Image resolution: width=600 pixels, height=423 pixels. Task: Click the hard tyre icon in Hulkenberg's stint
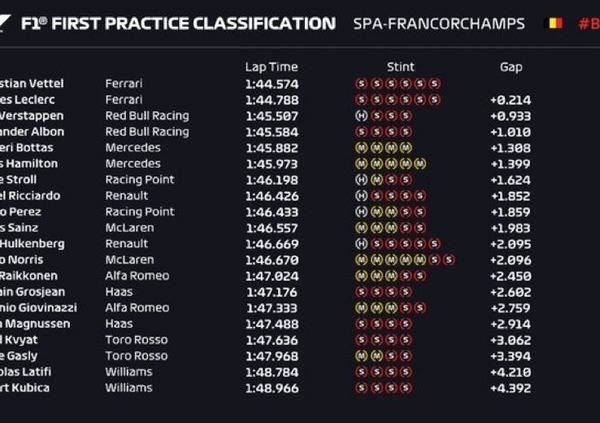360,244
